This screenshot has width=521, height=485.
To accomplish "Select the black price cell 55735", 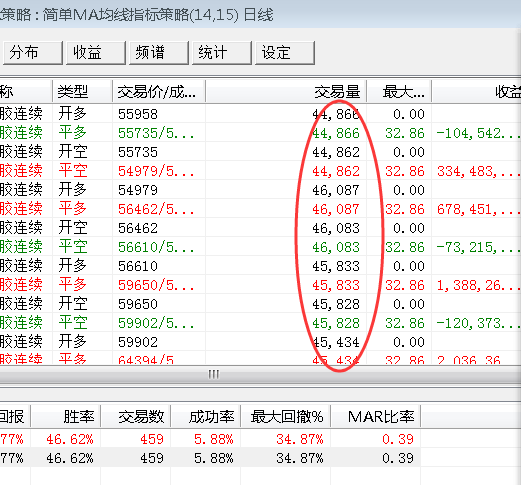I will 137,152.
